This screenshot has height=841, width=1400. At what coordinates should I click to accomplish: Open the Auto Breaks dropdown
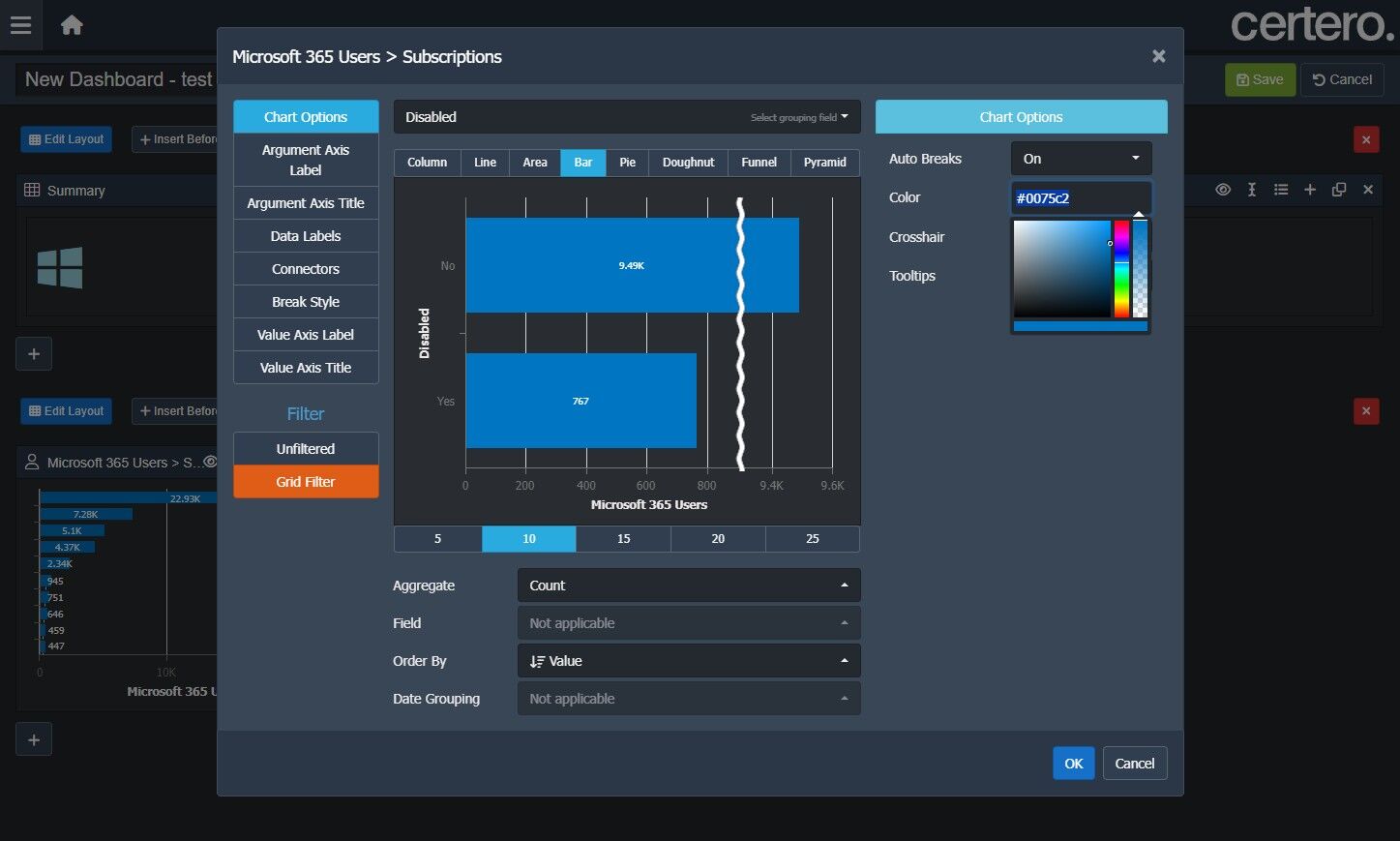[1081, 159]
